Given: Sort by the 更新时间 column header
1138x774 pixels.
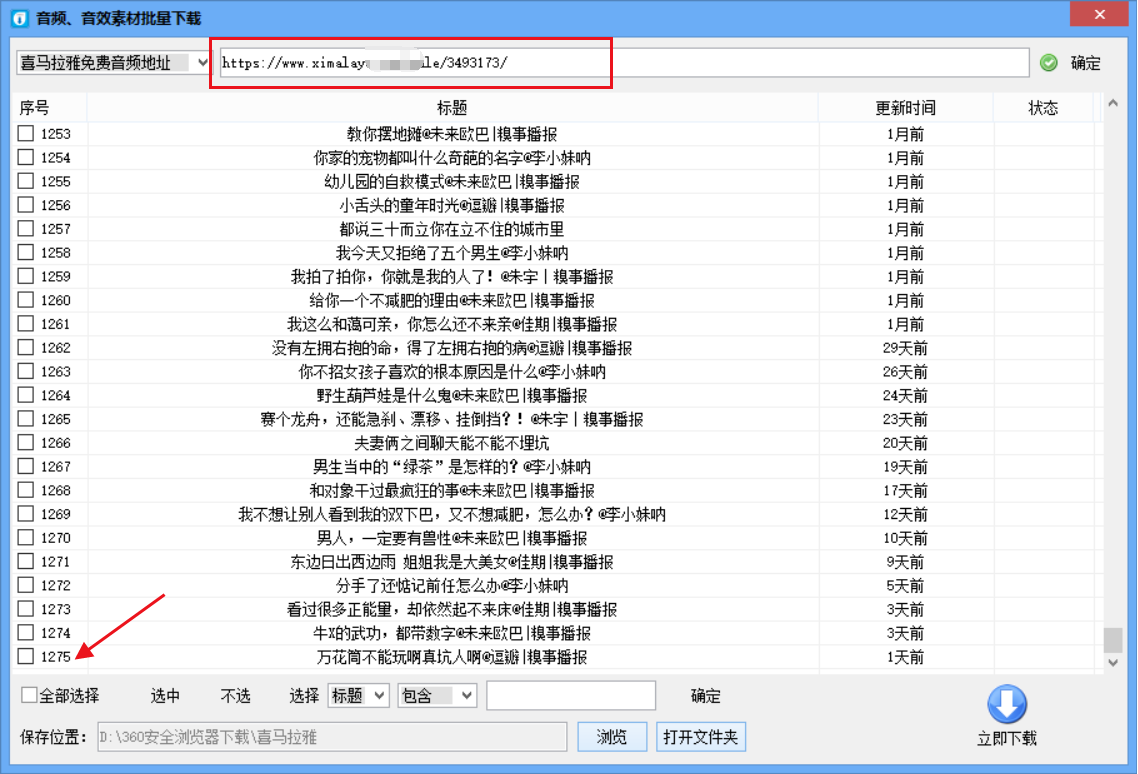Looking at the screenshot, I should pos(905,108).
